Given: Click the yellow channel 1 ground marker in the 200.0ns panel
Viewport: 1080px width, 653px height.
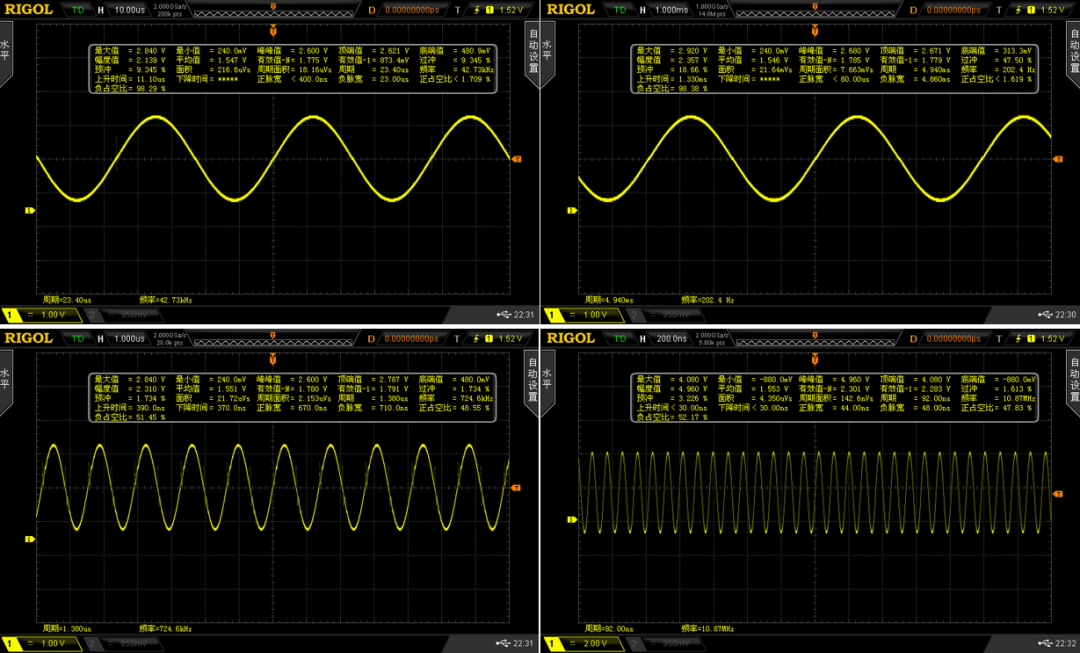Looking at the screenshot, I should [x=572, y=519].
